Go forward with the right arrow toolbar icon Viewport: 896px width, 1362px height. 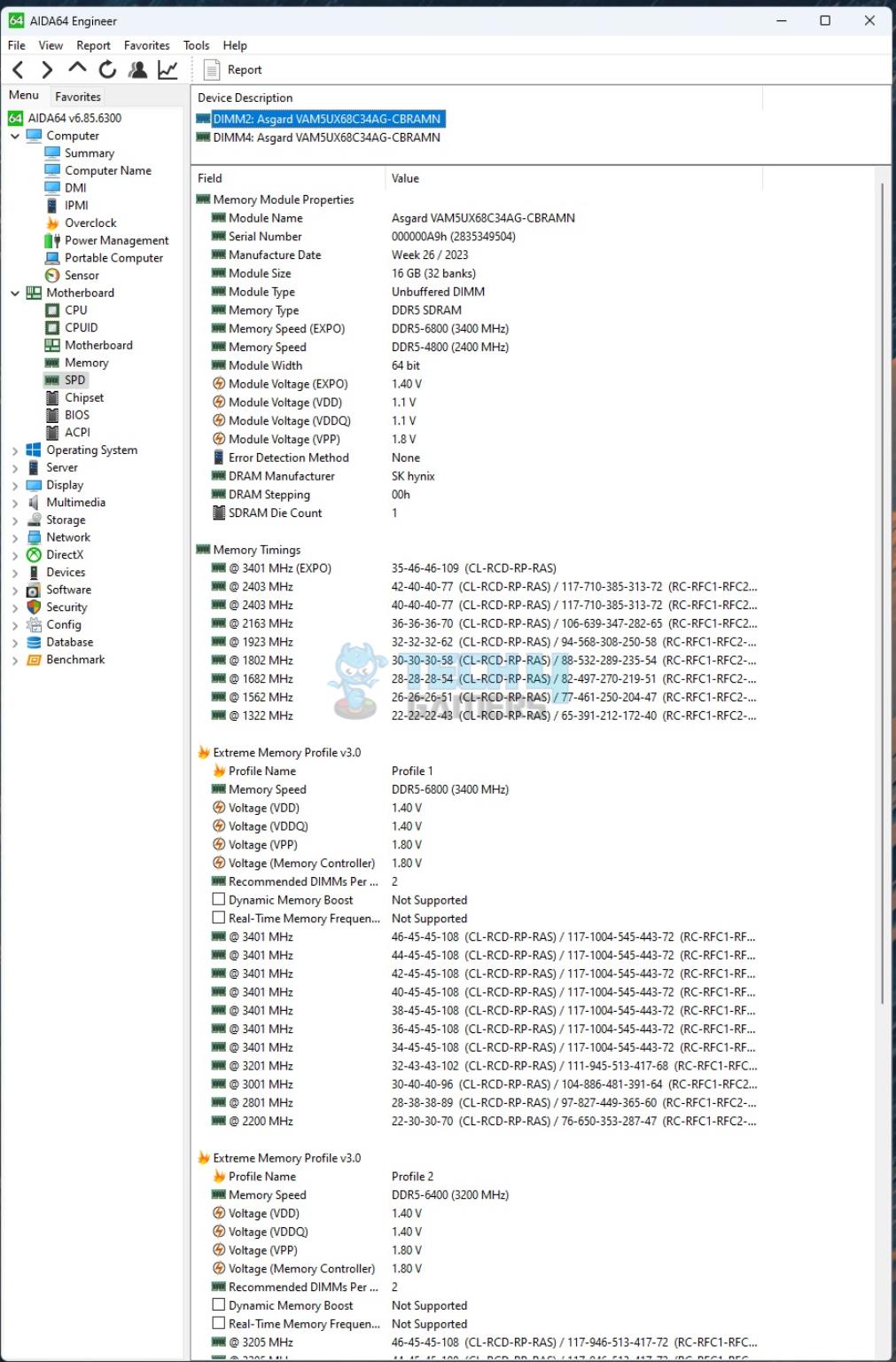pos(47,69)
